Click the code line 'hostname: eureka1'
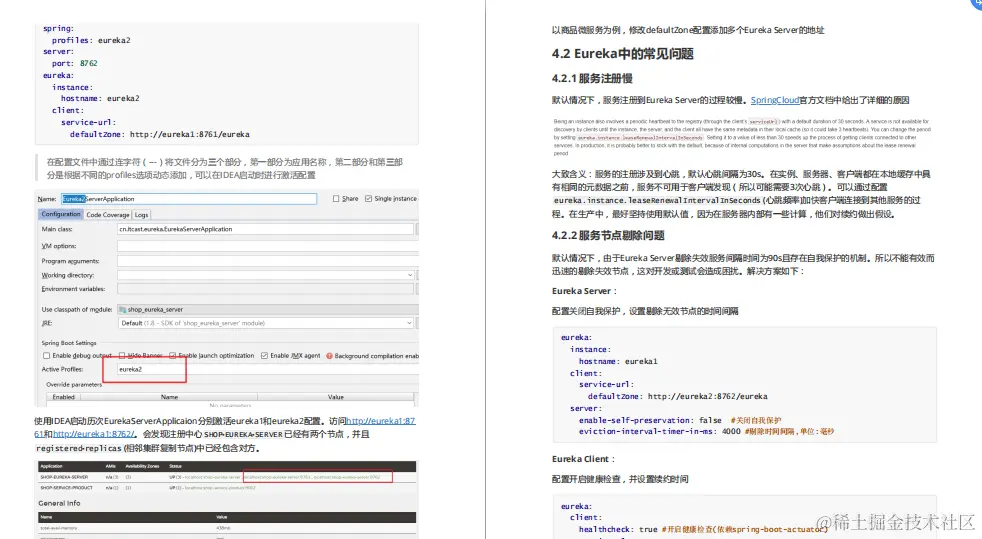 click(618, 361)
